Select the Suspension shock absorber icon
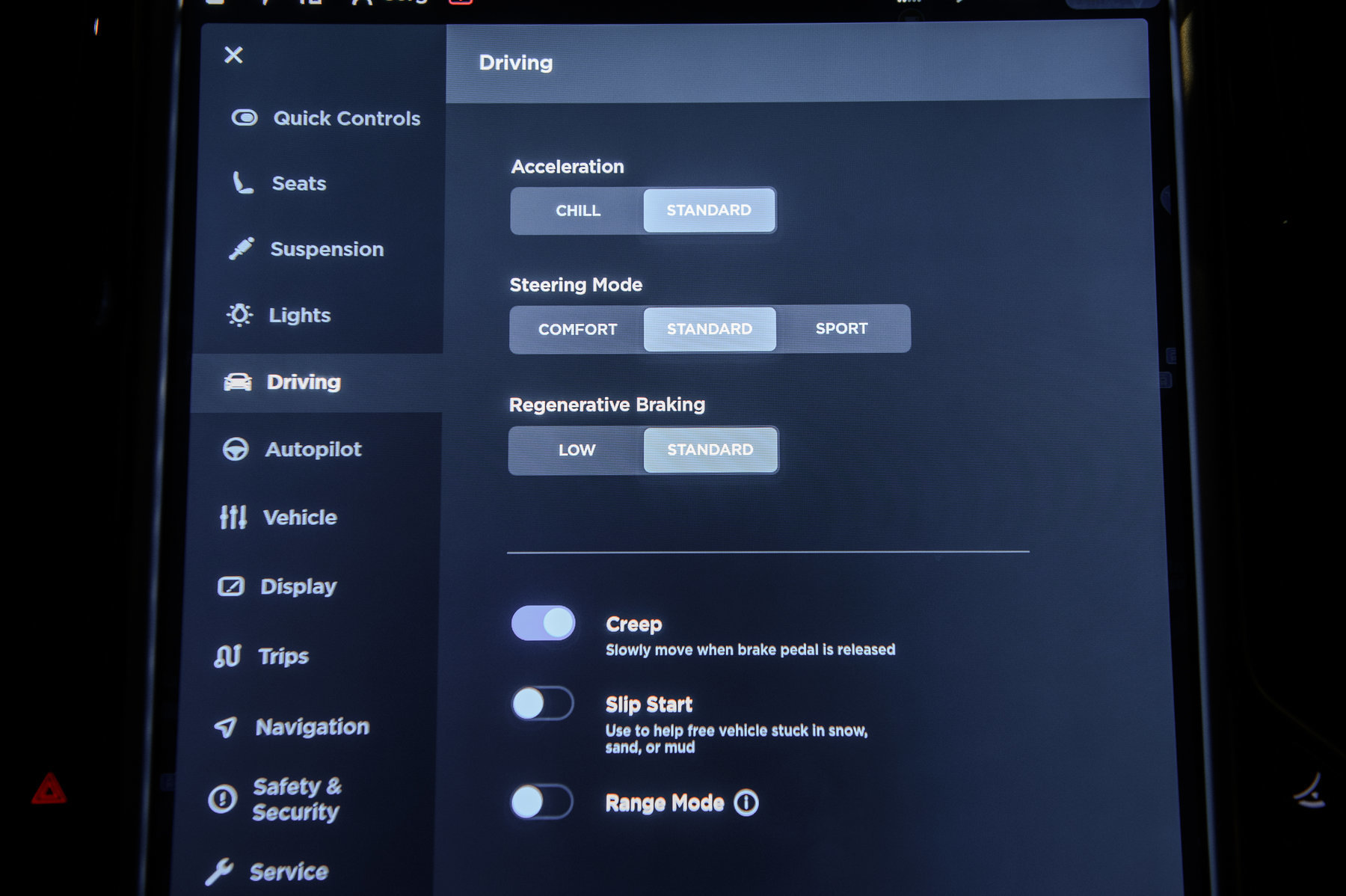The height and width of the screenshot is (896, 1346). pyautogui.click(x=241, y=248)
